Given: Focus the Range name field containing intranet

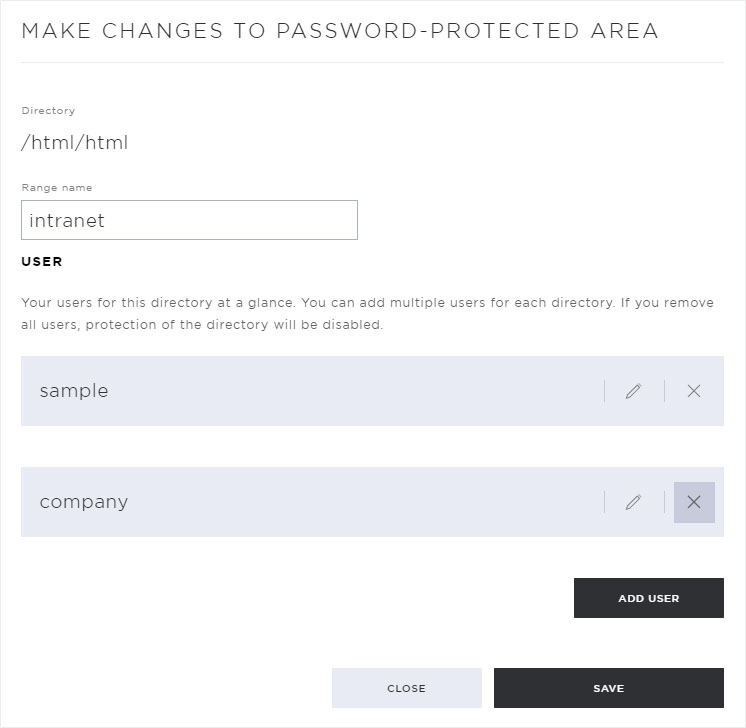Looking at the screenshot, I should click(x=189, y=220).
